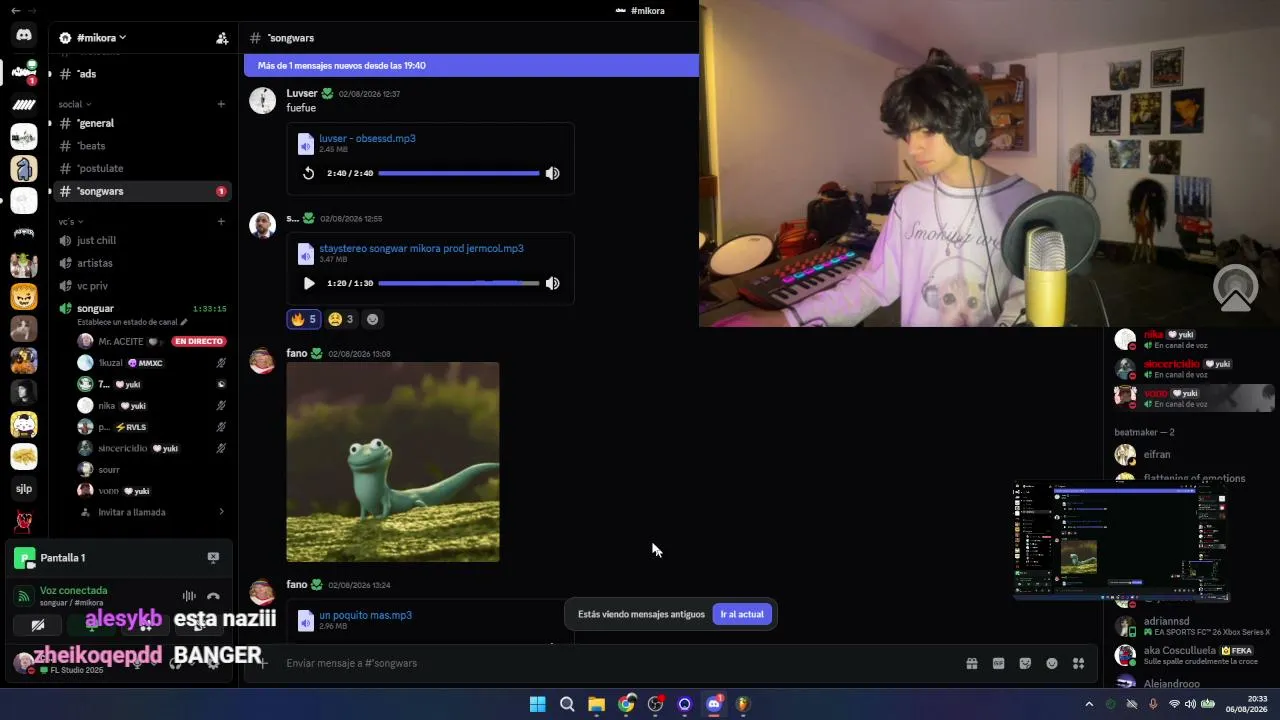Image resolution: width=1280 pixels, height=720 pixels.
Task: Create a channel in the social category
Action: pos(221,104)
